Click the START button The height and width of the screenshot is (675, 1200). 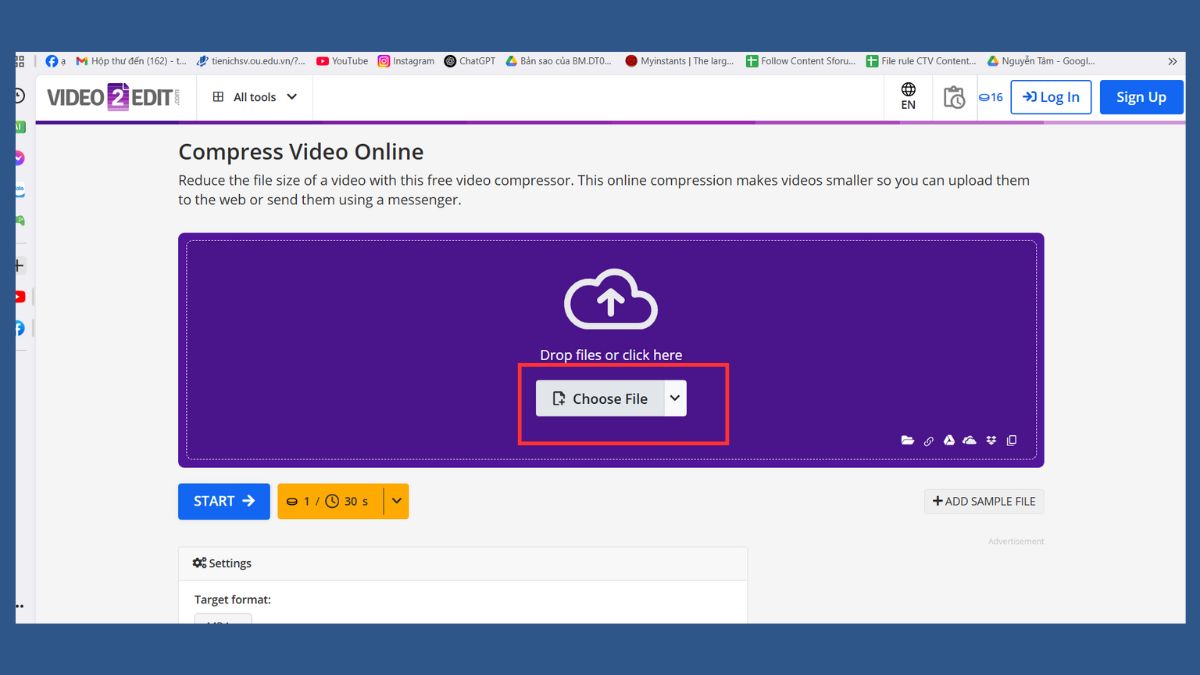click(x=224, y=501)
